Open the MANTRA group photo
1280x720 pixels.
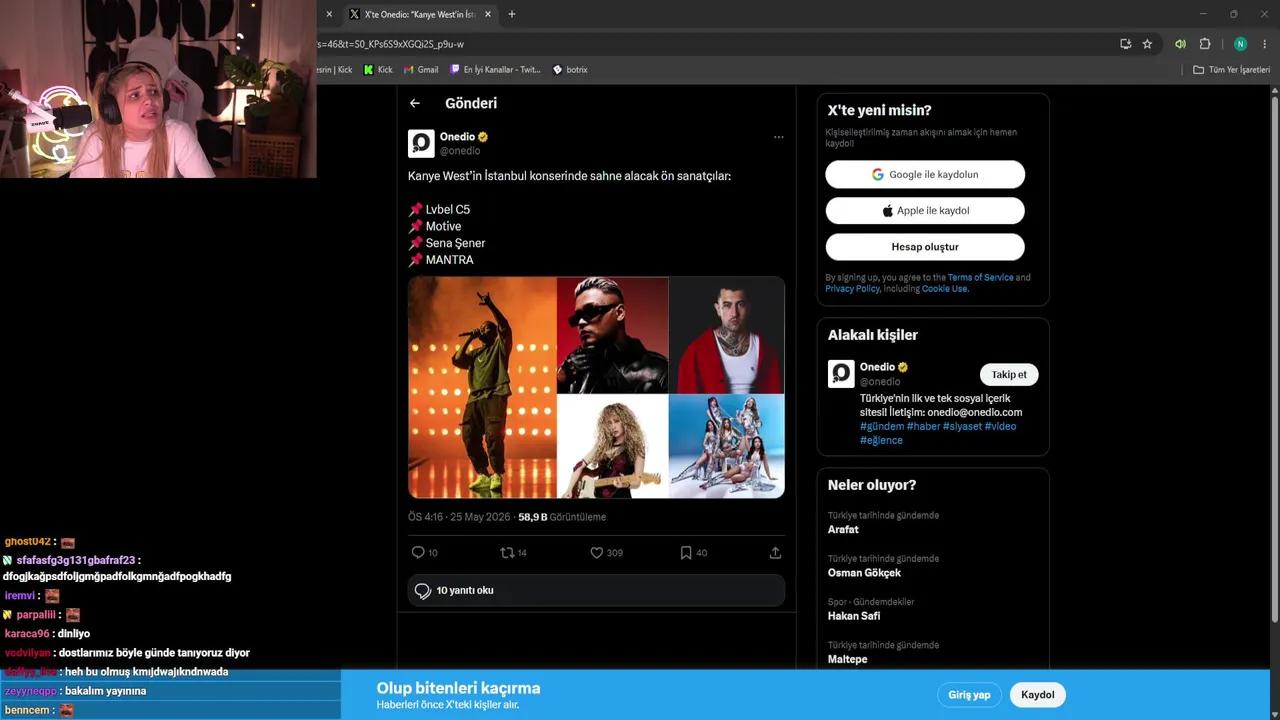[x=727, y=446]
